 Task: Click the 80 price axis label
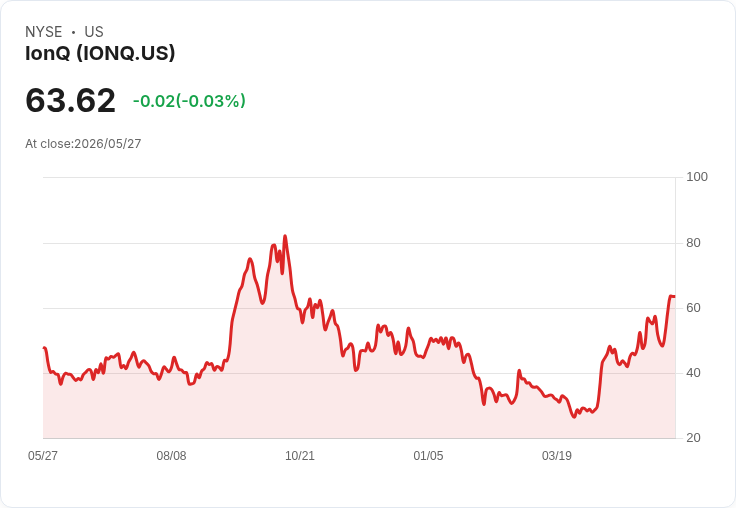click(693, 243)
